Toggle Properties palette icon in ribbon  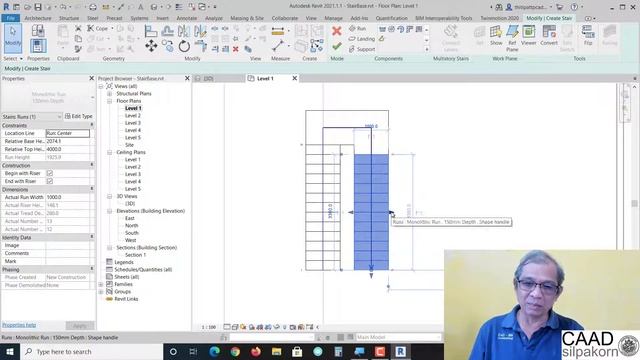click(38, 46)
